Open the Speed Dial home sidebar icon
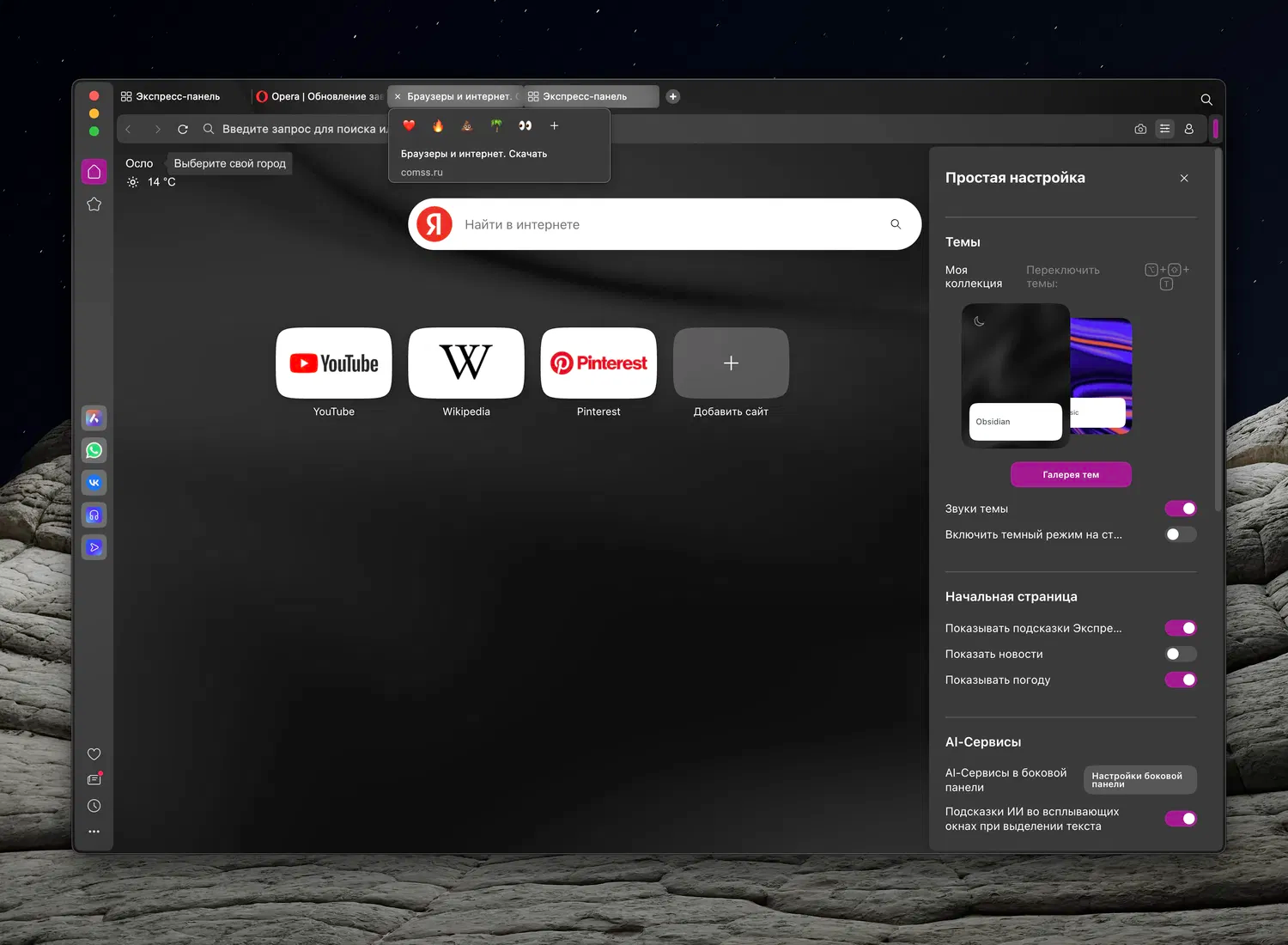The width and height of the screenshot is (1288, 945). click(x=94, y=172)
